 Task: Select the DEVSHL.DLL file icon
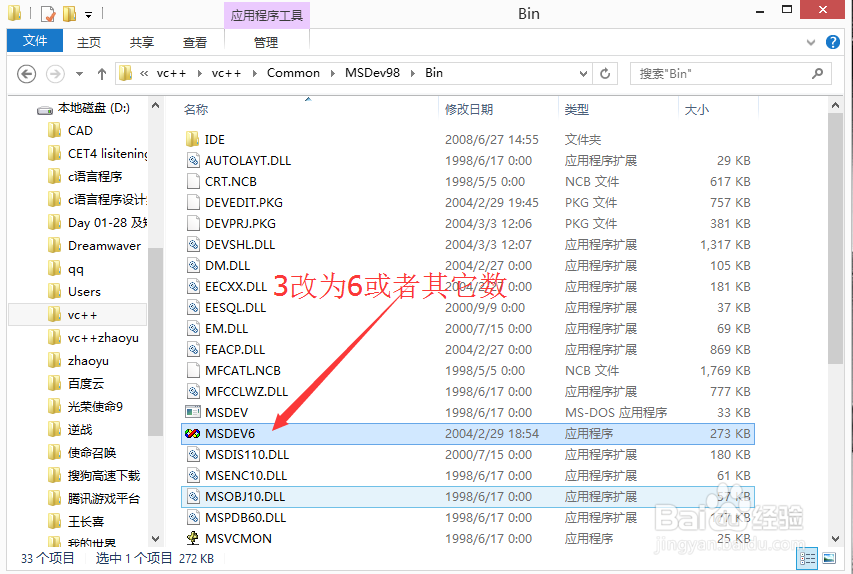(193, 244)
